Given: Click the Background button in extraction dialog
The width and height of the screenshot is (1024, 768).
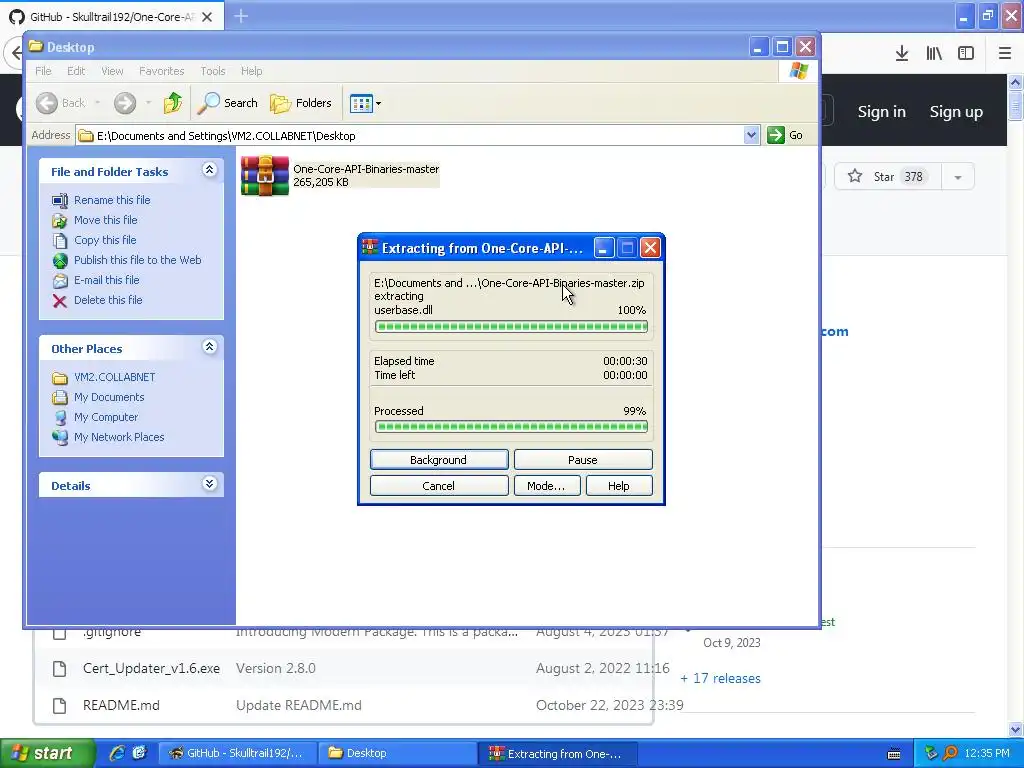Looking at the screenshot, I should click(439, 460).
